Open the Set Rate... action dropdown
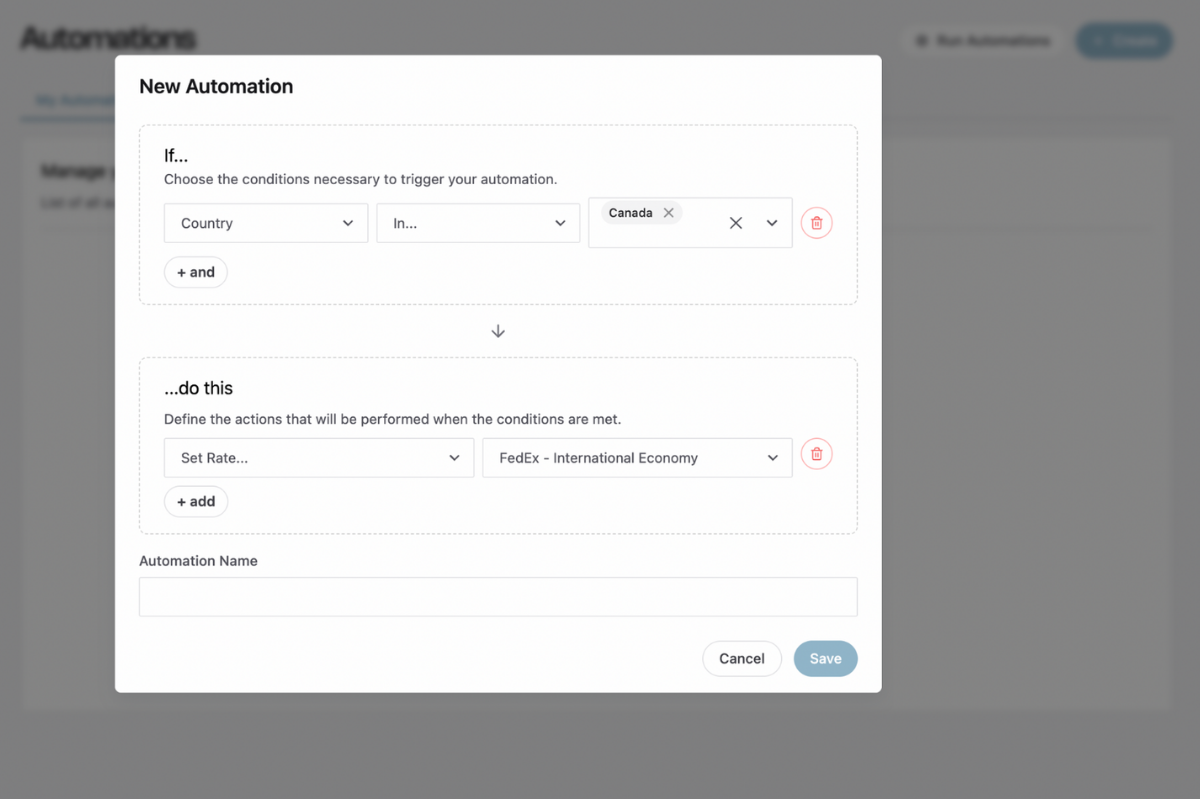This screenshot has height=799, width=1200. [x=319, y=458]
